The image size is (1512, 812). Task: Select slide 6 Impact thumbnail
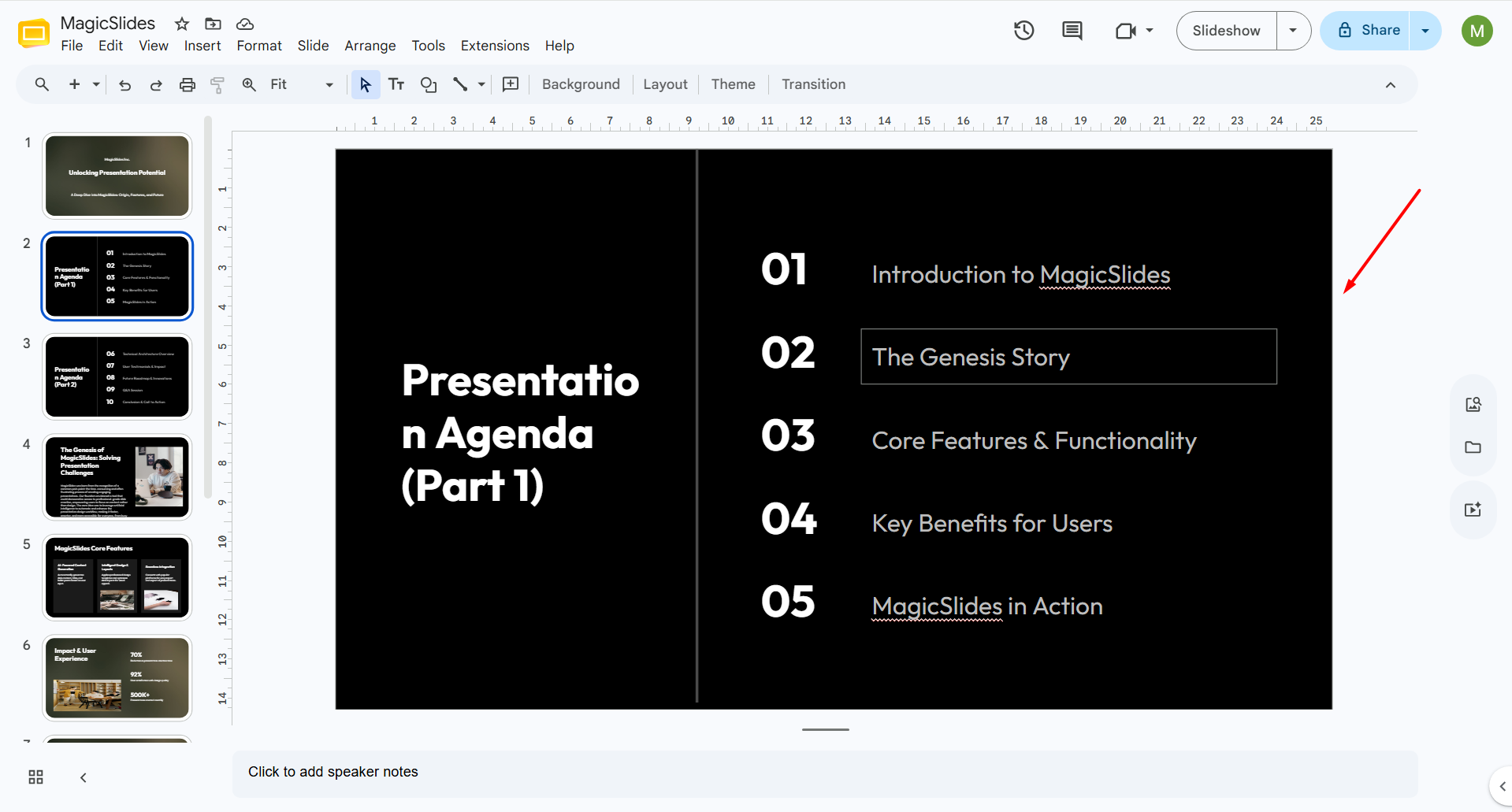[117, 678]
